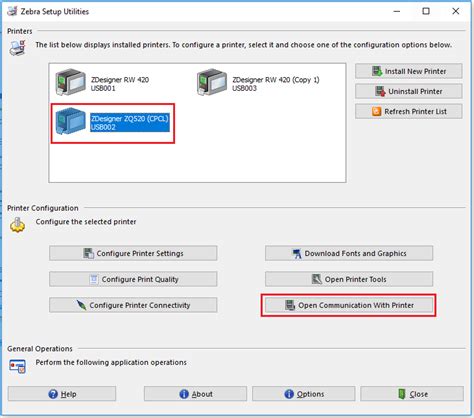The height and width of the screenshot is (418, 474).
Task: Click the Printer Configuration heading
Action: [x=43, y=208]
